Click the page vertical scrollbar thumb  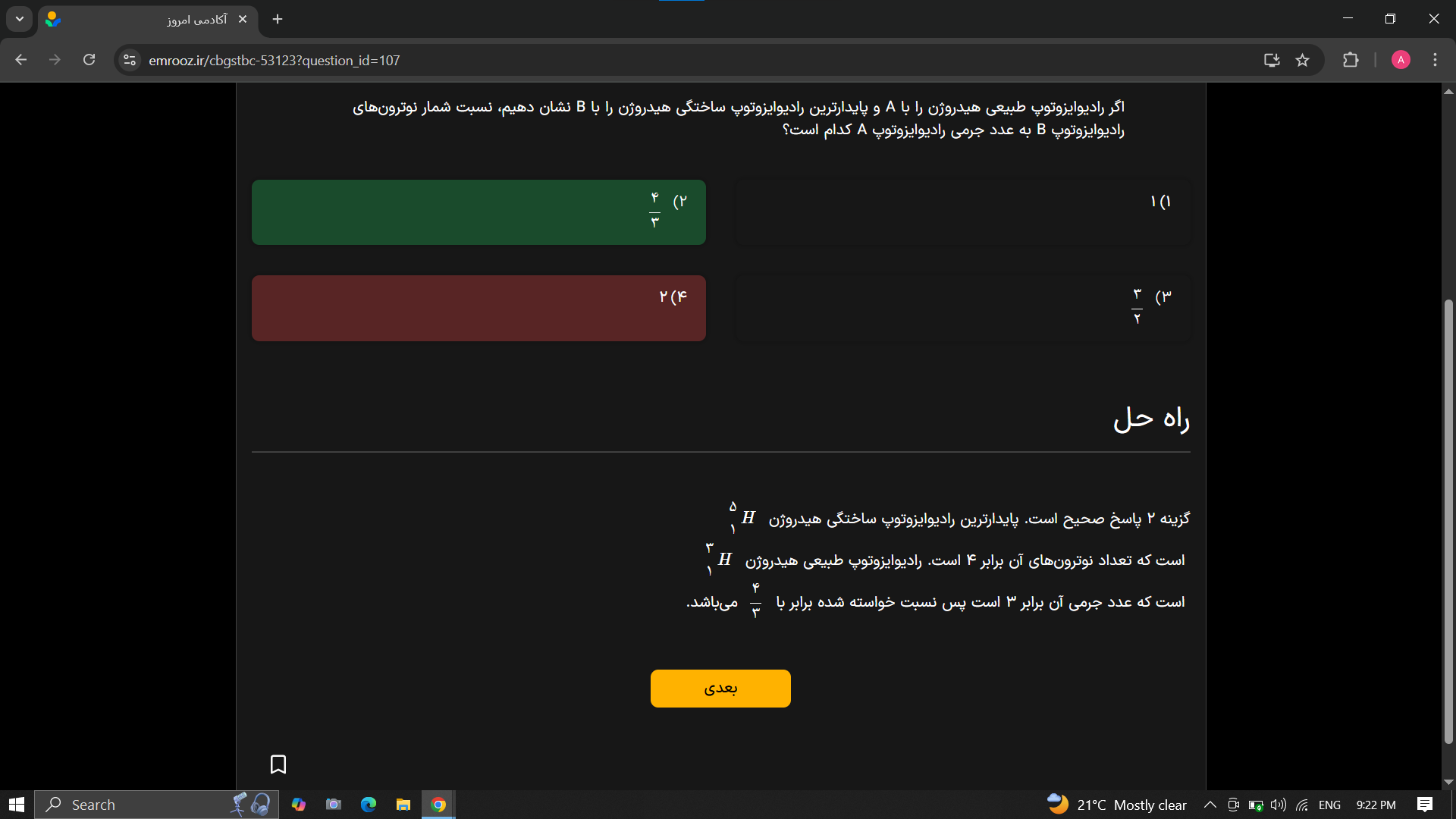[x=1448, y=522]
